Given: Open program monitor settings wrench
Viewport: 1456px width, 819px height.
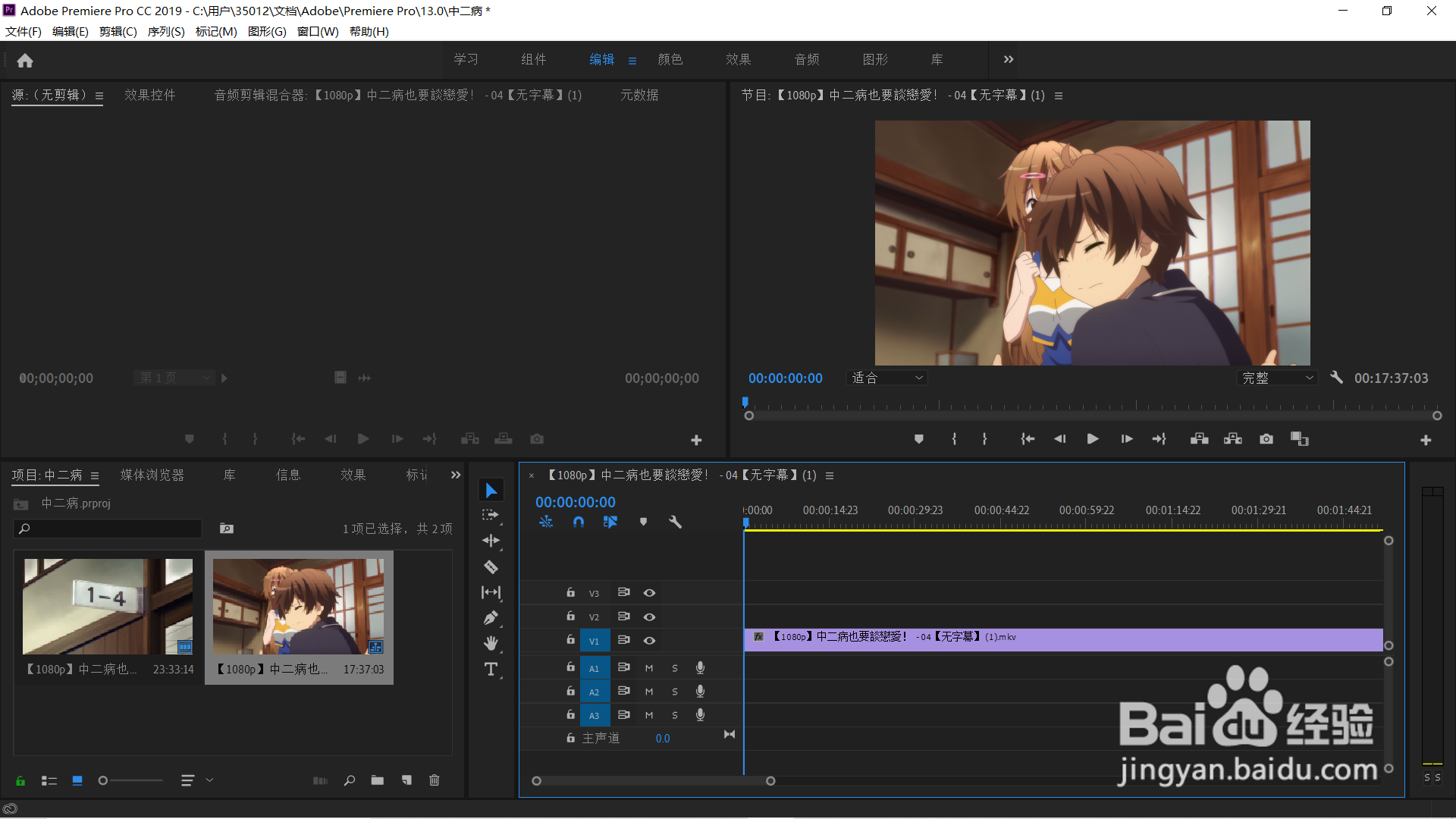Looking at the screenshot, I should point(1337,378).
